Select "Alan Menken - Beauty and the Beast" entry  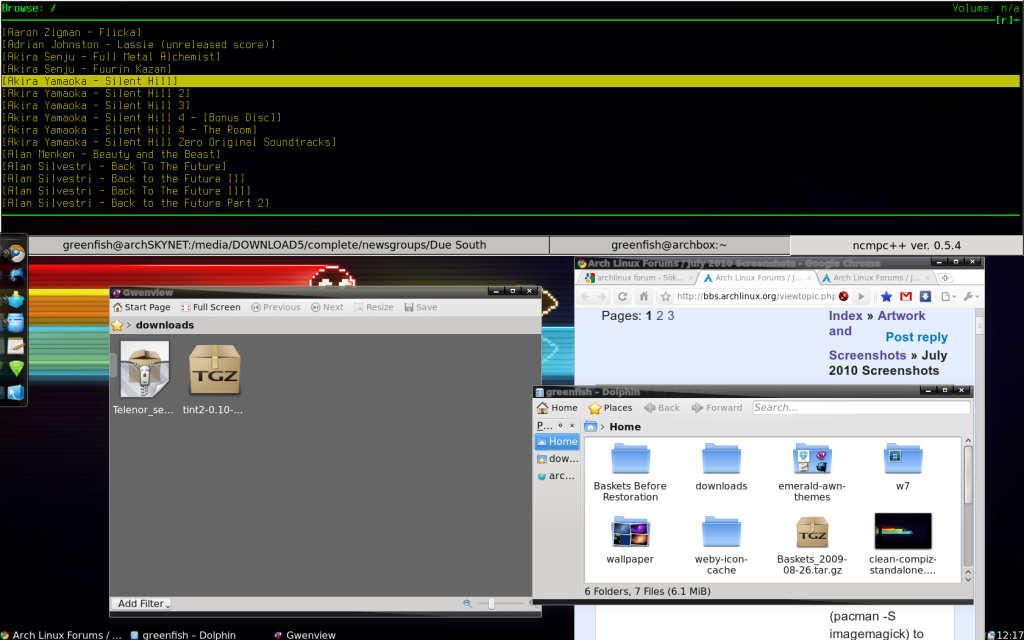(x=111, y=154)
